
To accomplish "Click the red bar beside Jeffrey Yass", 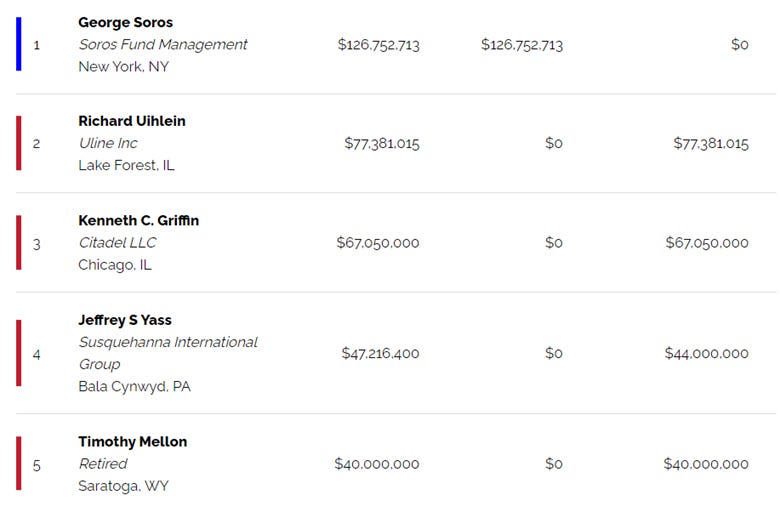I will click(19, 353).
